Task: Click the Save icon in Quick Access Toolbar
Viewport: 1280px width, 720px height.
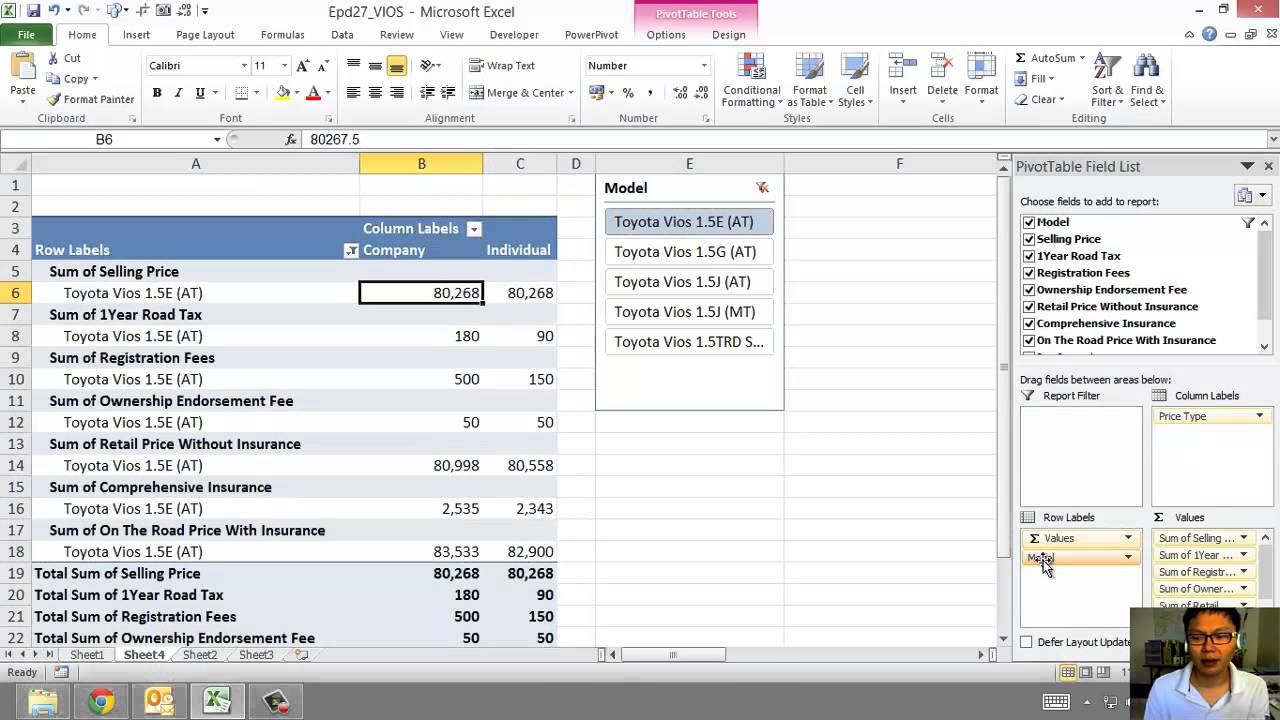Action: pyautogui.click(x=33, y=11)
